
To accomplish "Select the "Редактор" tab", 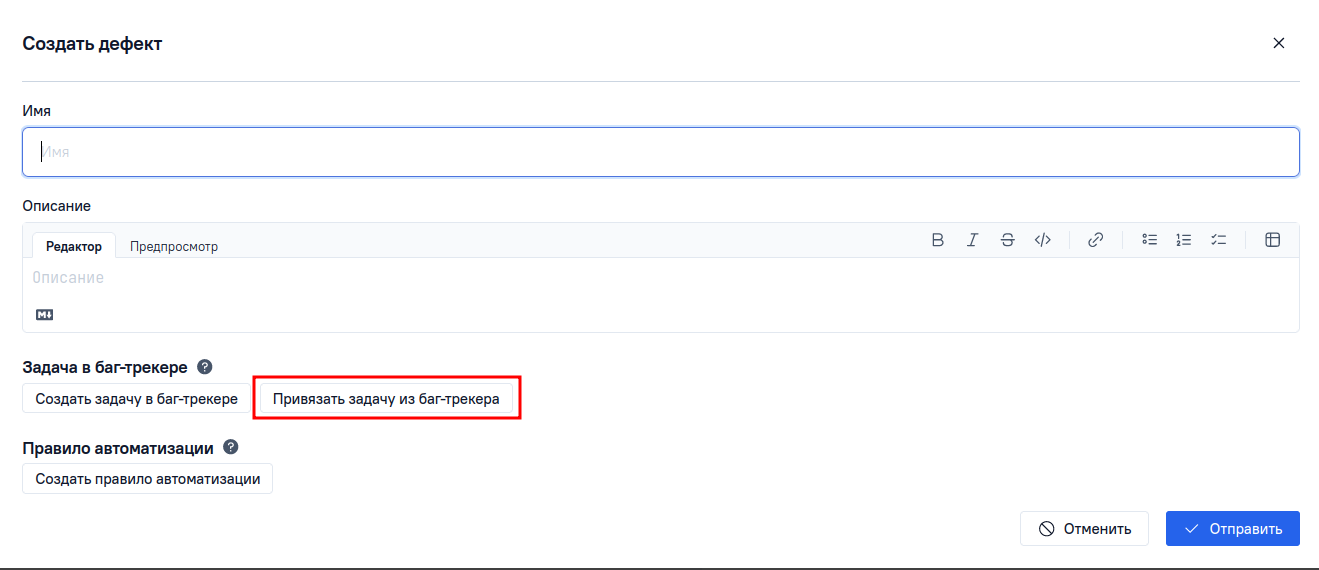I will 74,246.
